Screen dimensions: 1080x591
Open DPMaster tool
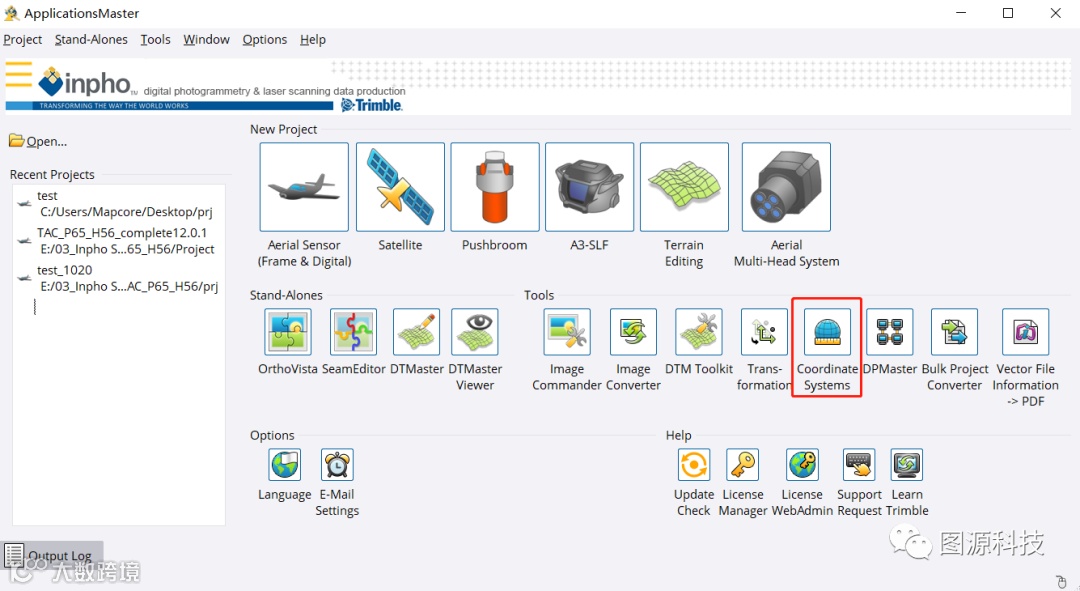890,332
